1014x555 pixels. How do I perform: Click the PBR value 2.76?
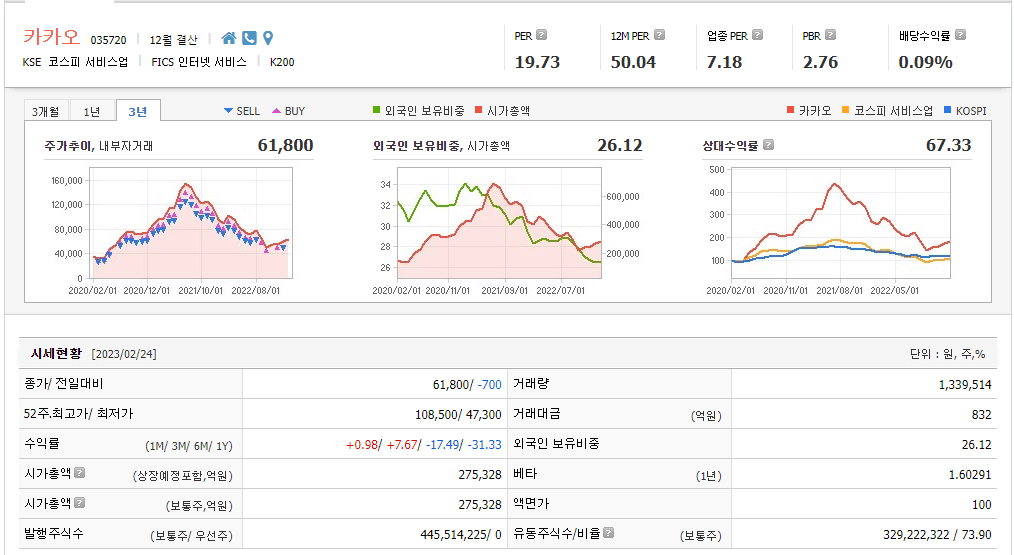820,62
